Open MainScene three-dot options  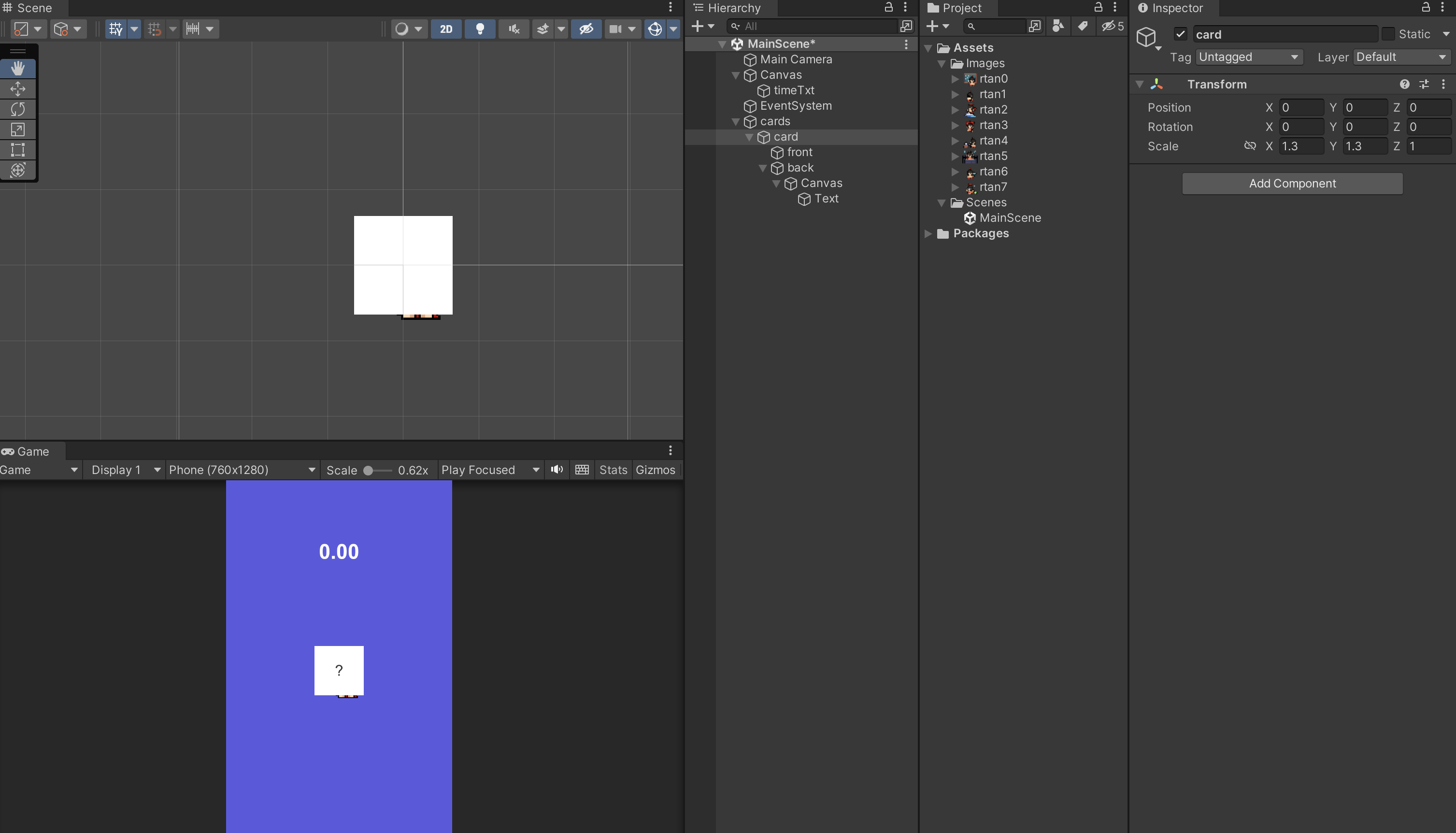pos(906,44)
